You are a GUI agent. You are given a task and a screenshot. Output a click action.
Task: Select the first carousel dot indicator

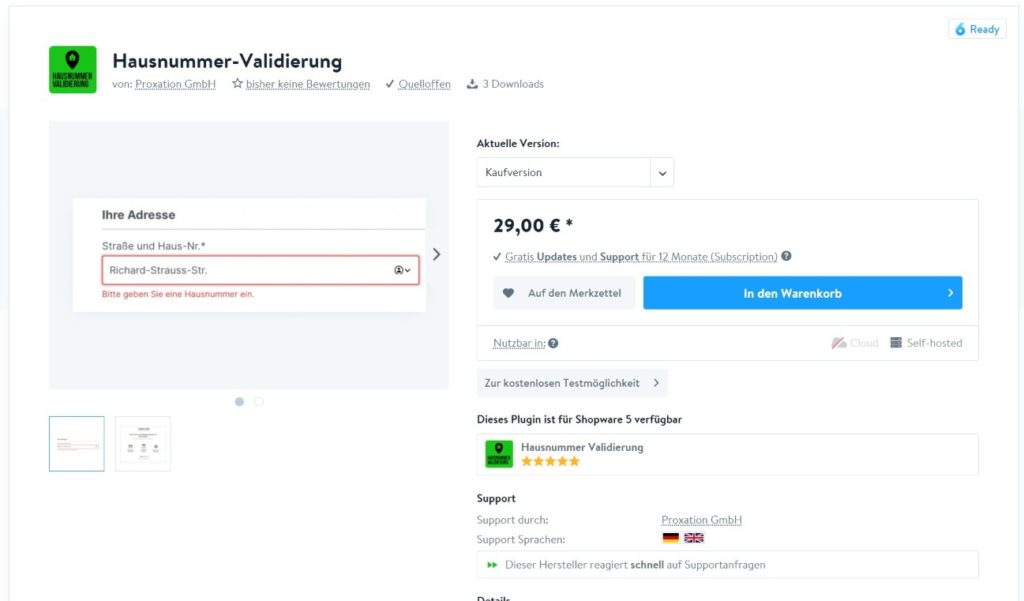point(239,402)
